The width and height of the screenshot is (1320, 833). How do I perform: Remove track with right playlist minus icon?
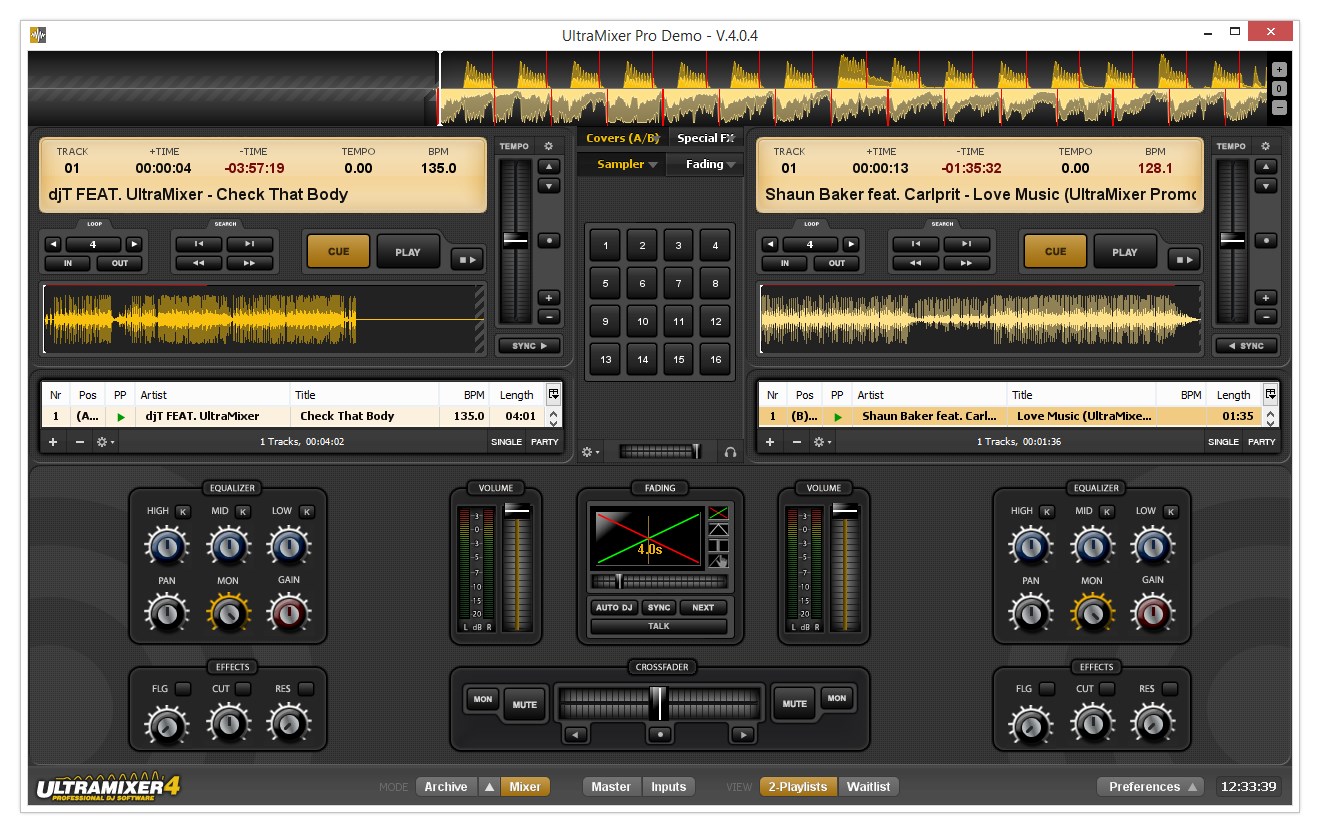click(x=797, y=441)
